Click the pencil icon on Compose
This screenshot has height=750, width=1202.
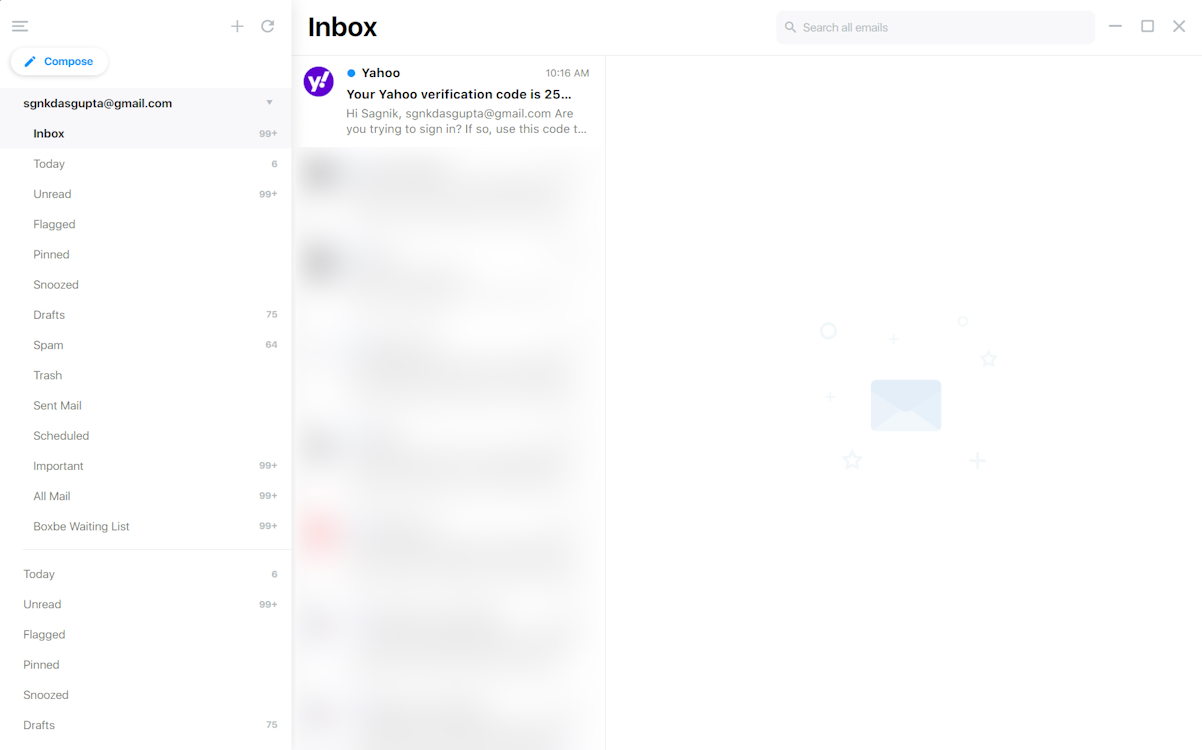point(31,61)
